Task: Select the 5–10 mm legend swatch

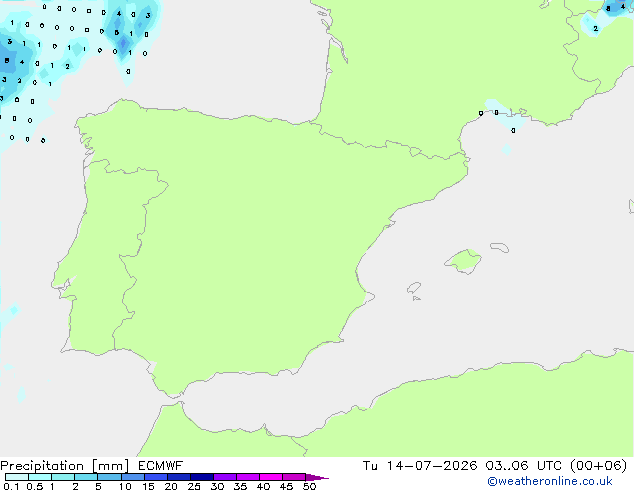Action: pyautogui.click(x=109, y=477)
